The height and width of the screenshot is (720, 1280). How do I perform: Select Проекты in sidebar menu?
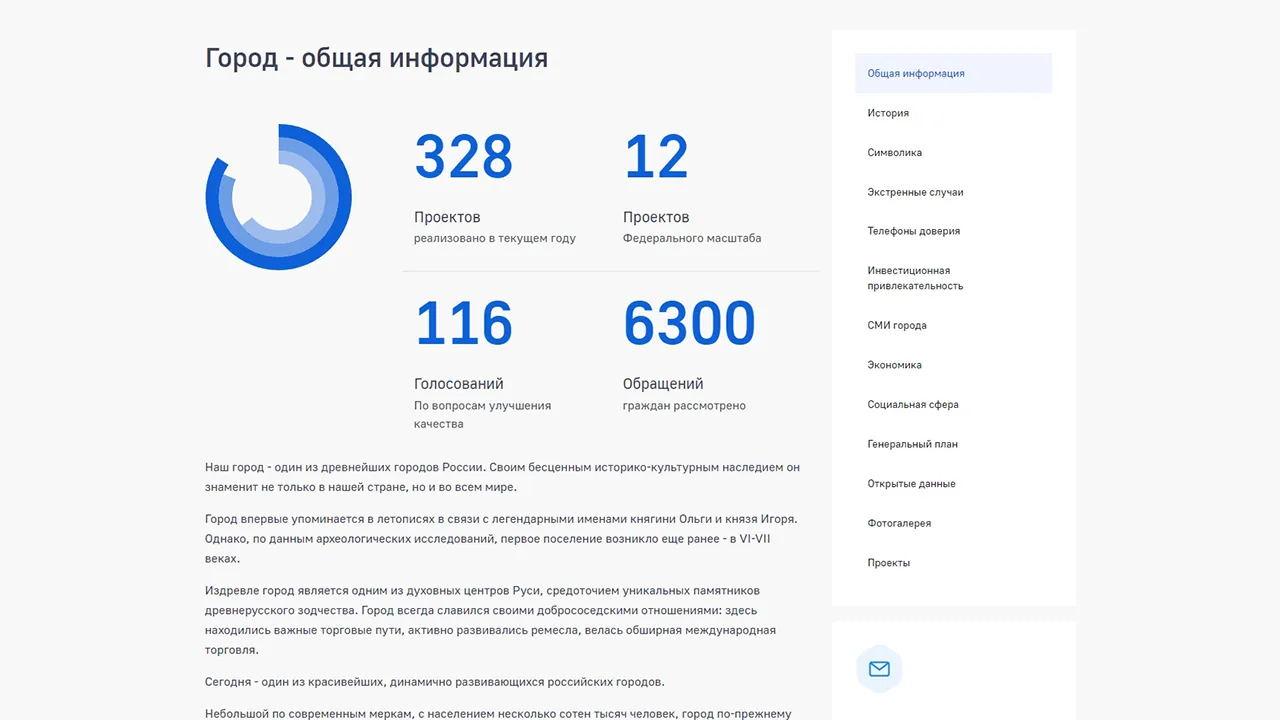888,563
